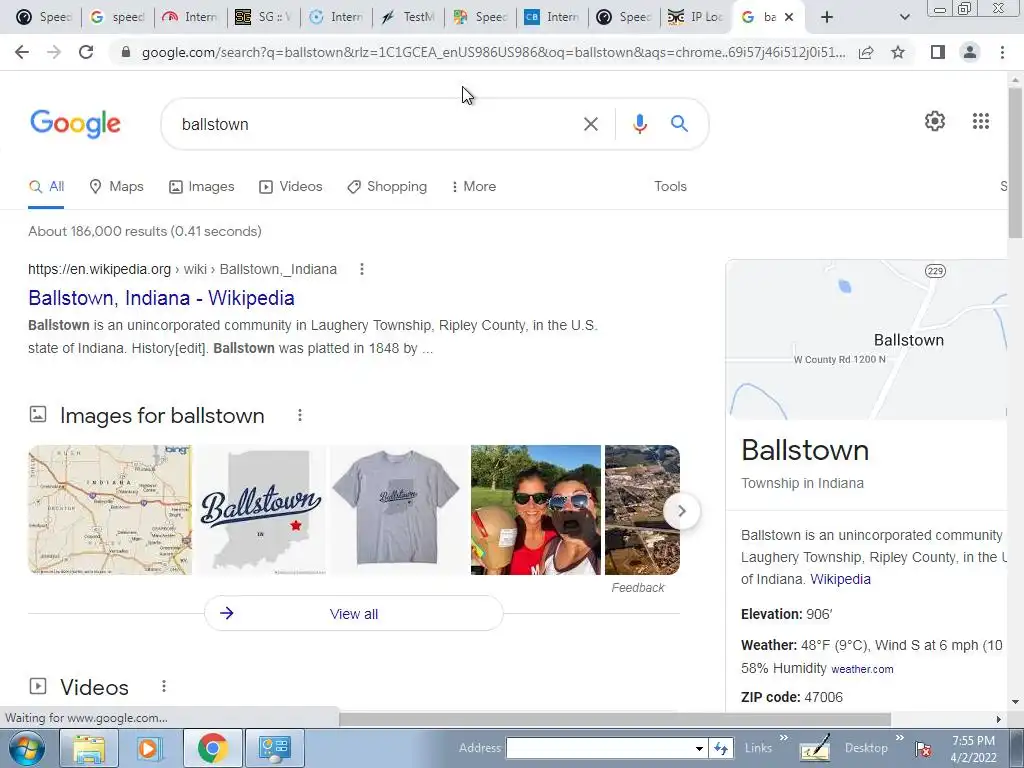Open the weather.com source link
Screen dimensions: 1024x768
(x=862, y=669)
